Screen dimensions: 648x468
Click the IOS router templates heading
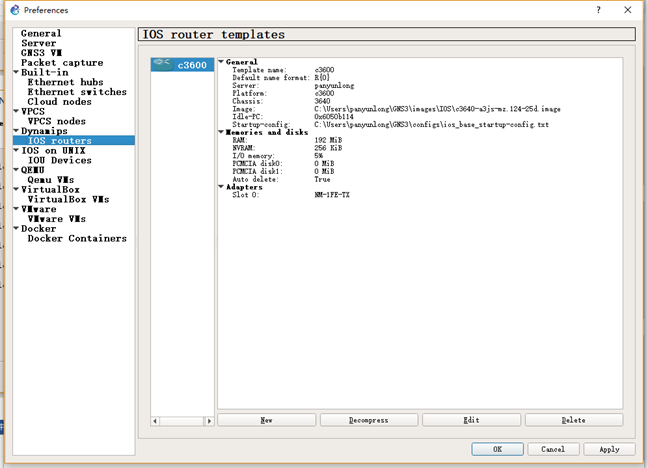(x=214, y=35)
